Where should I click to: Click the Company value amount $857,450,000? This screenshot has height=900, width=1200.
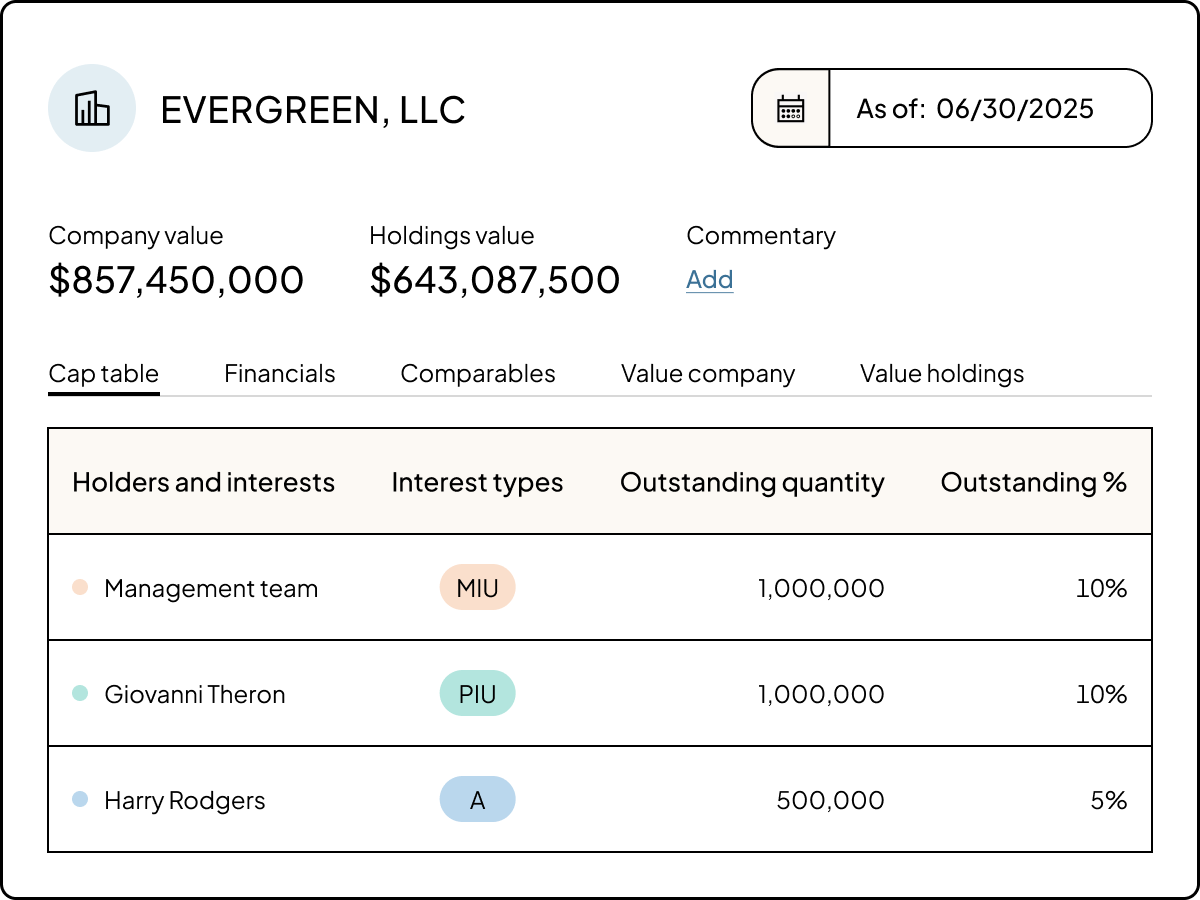177,280
